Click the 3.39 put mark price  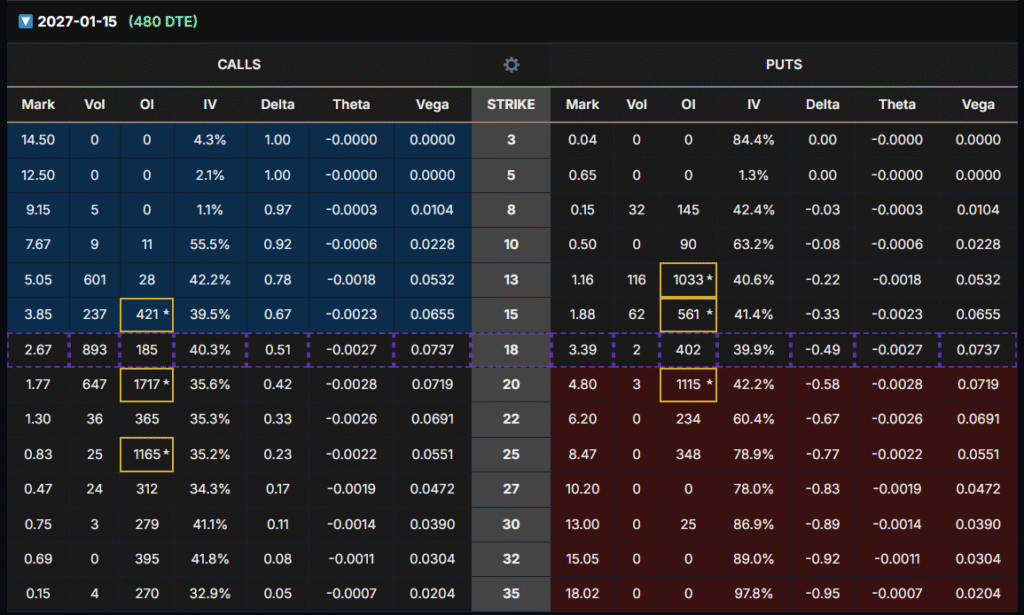coord(582,349)
